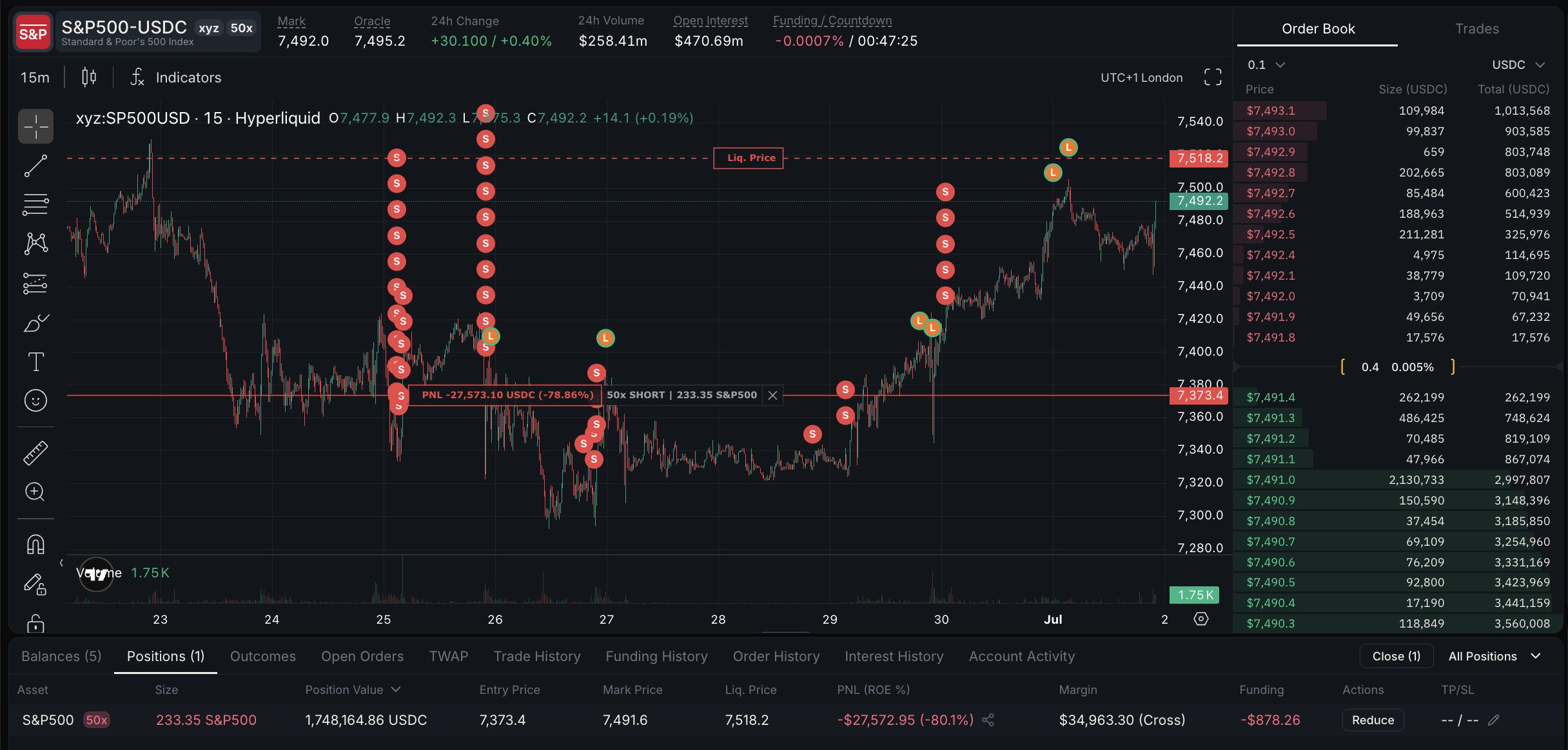Change the 15m chart interval
The width and height of the screenshot is (1568, 750).
tap(35, 77)
